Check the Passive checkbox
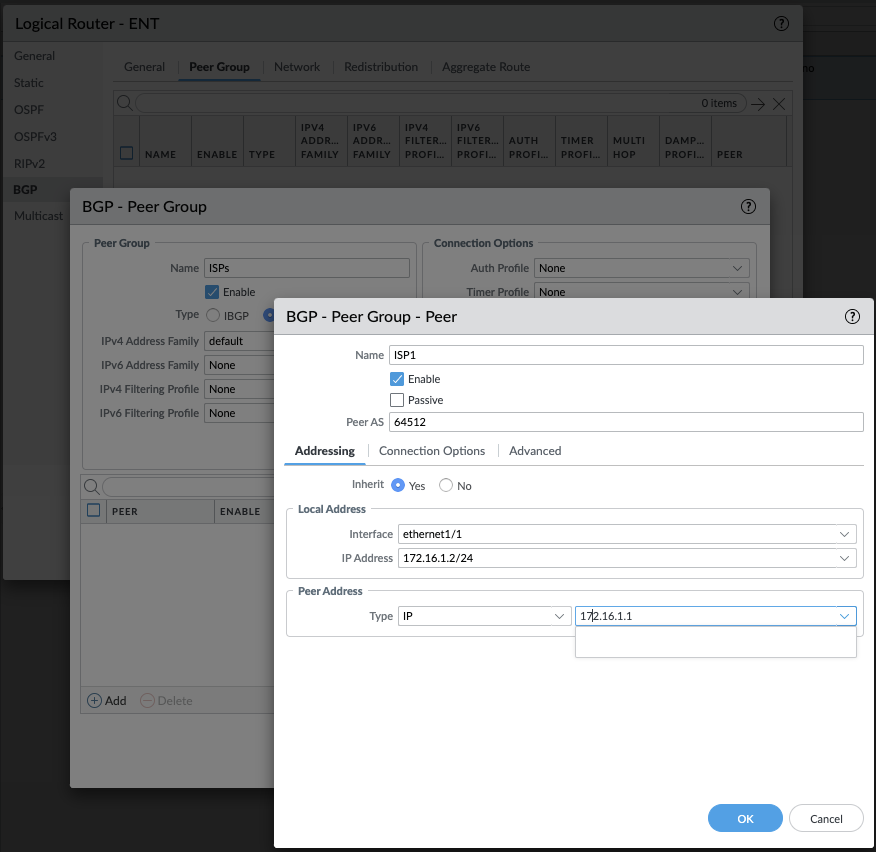 tap(397, 400)
